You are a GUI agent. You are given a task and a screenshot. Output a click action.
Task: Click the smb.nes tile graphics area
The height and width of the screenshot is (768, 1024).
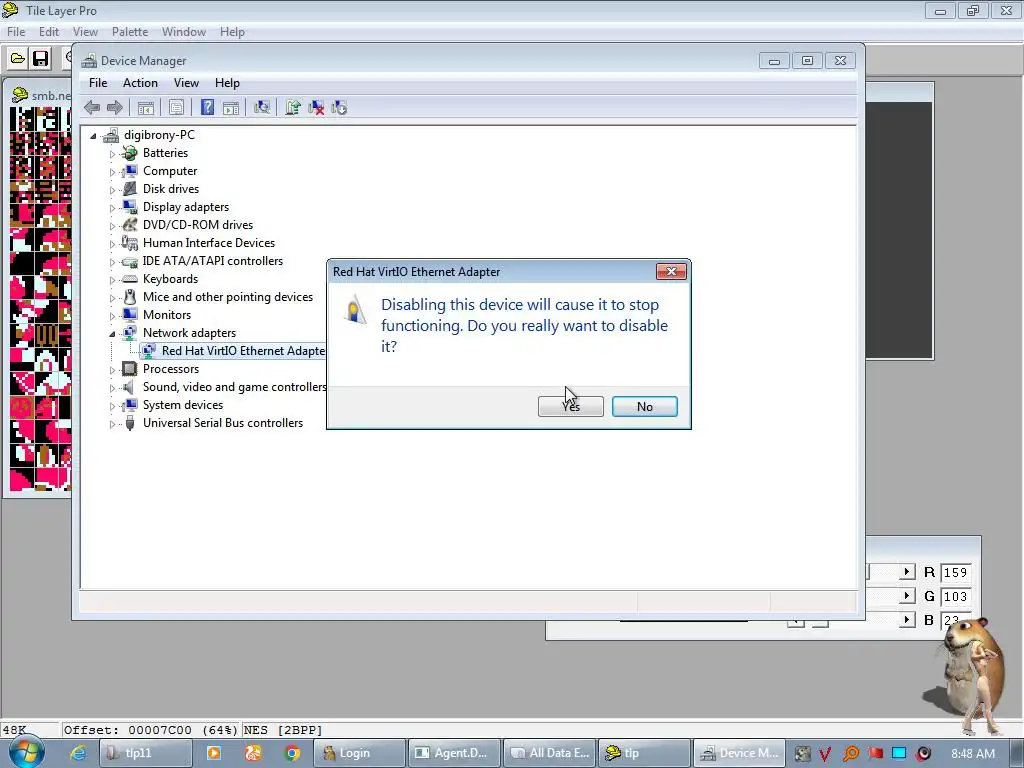click(40, 298)
